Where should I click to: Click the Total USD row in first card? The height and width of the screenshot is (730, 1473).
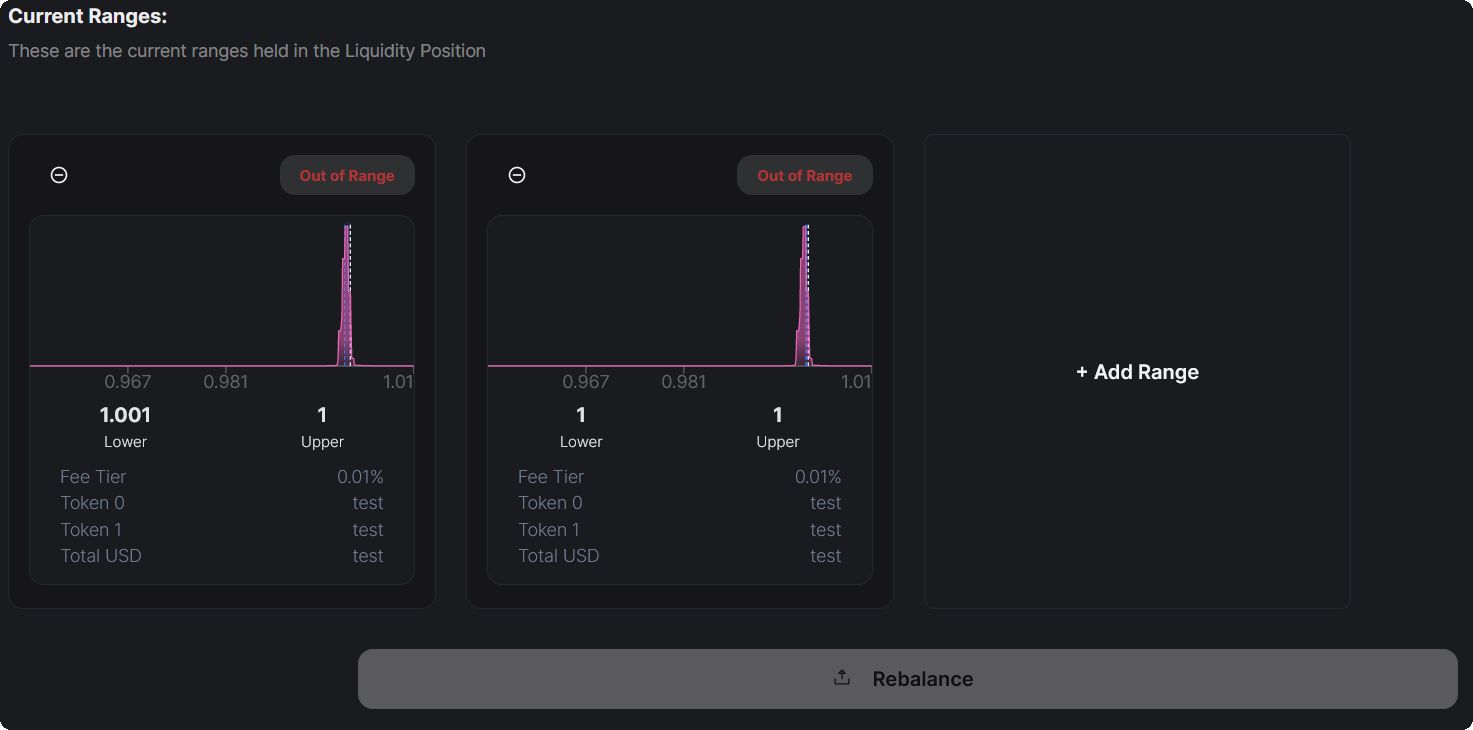221,556
